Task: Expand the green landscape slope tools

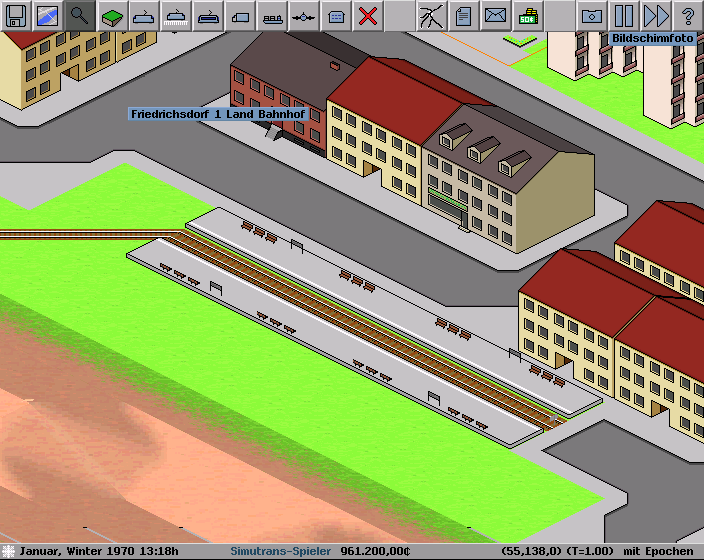Action: 112,15
